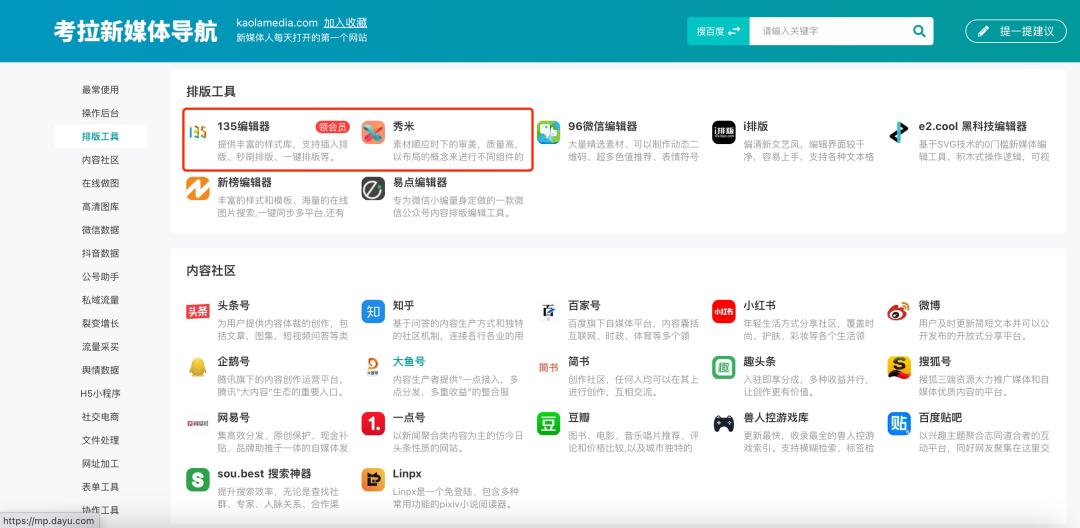Open the 小红书 red icon
Viewport: 1080px width, 528px height.
coord(724,311)
